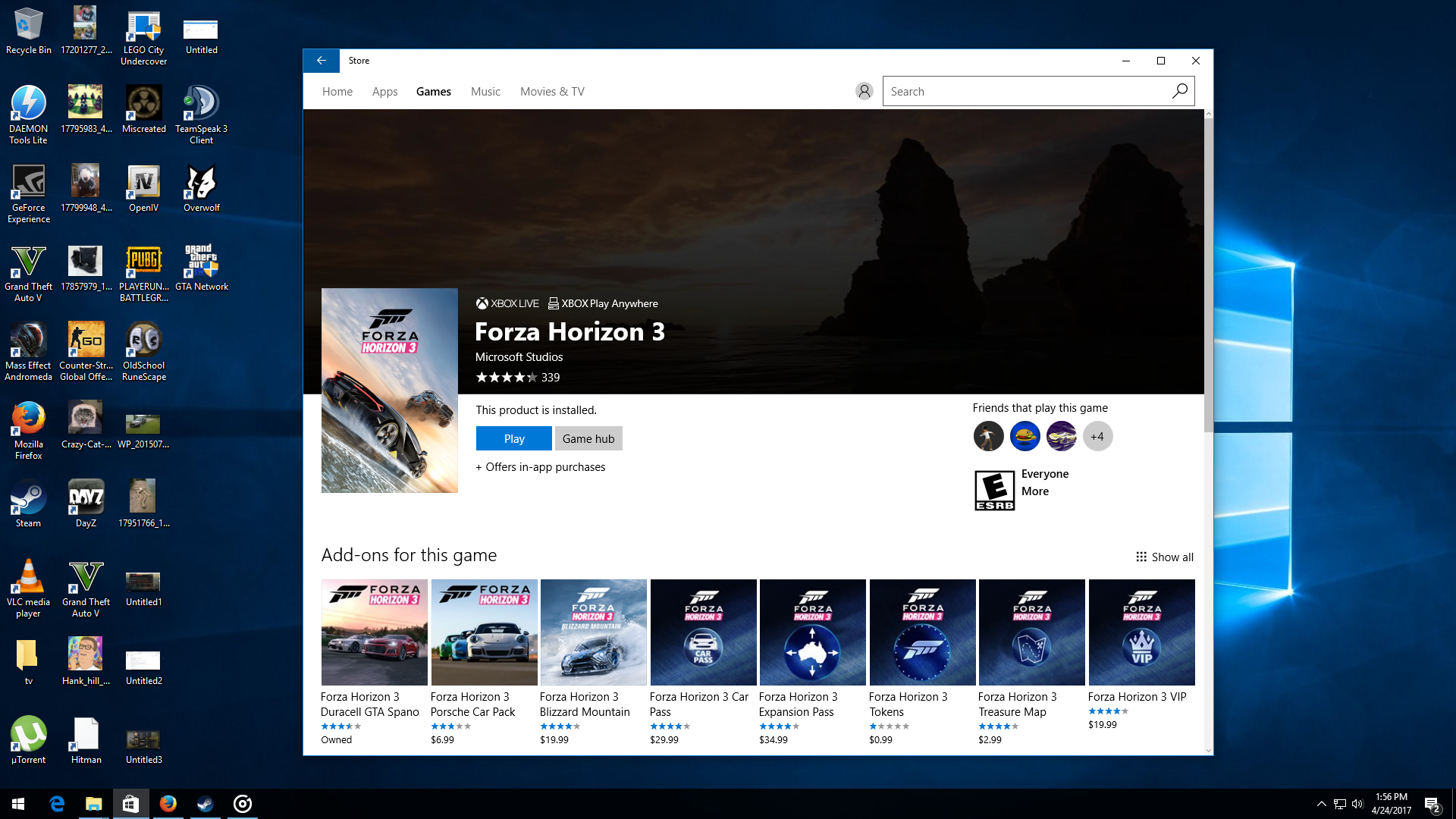Viewport: 1456px width, 819px height.
Task: Select the Hitman desktop icon
Action: [x=86, y=740]
